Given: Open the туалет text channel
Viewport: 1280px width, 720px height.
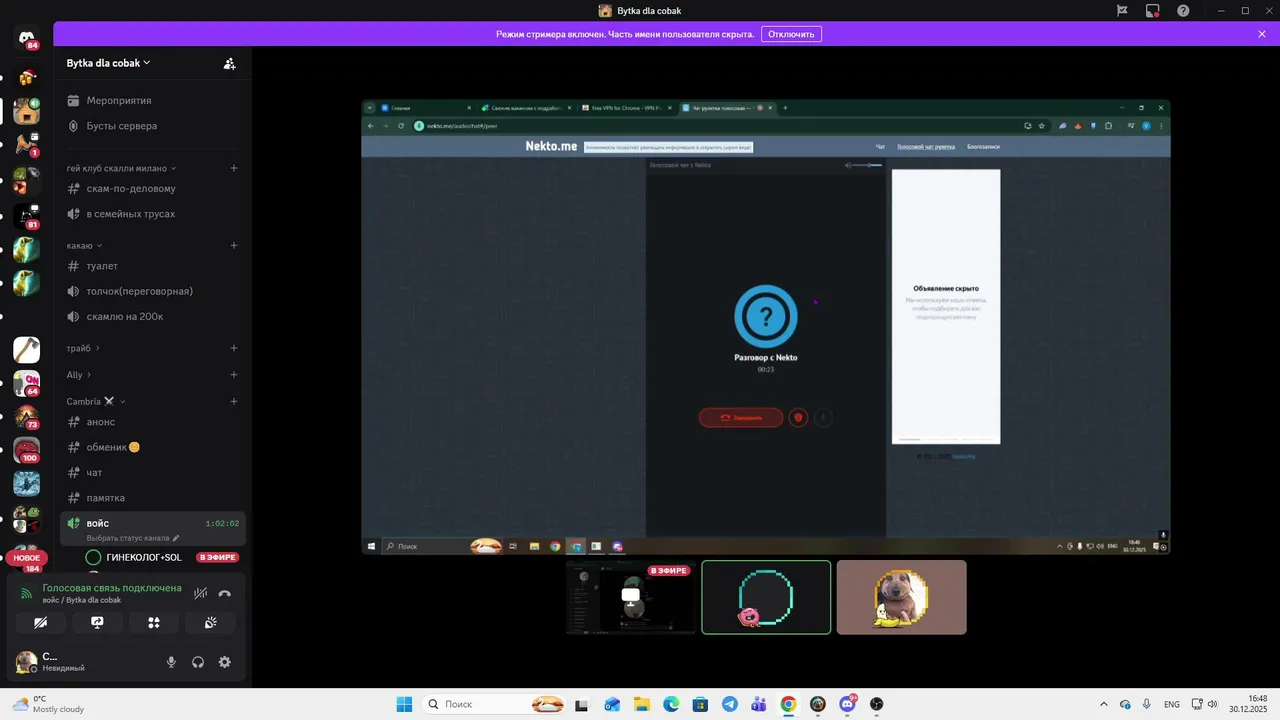Looking at the screenshot, I should (x=153, y=266).
